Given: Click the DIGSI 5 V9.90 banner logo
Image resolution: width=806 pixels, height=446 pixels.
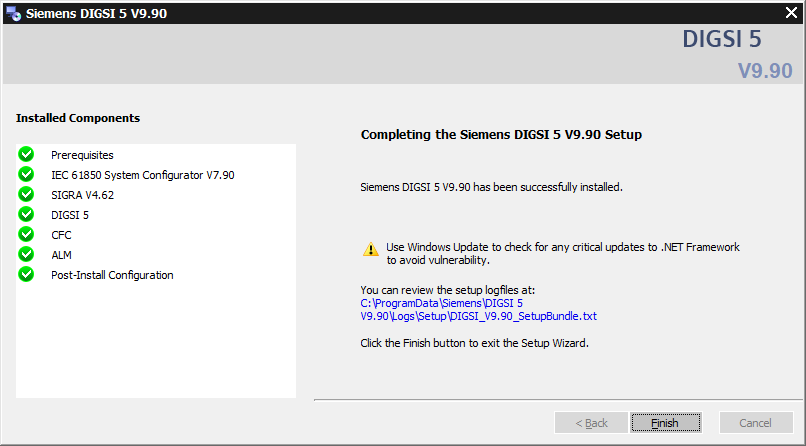Looking at the screenshot, I should point(738,54).
